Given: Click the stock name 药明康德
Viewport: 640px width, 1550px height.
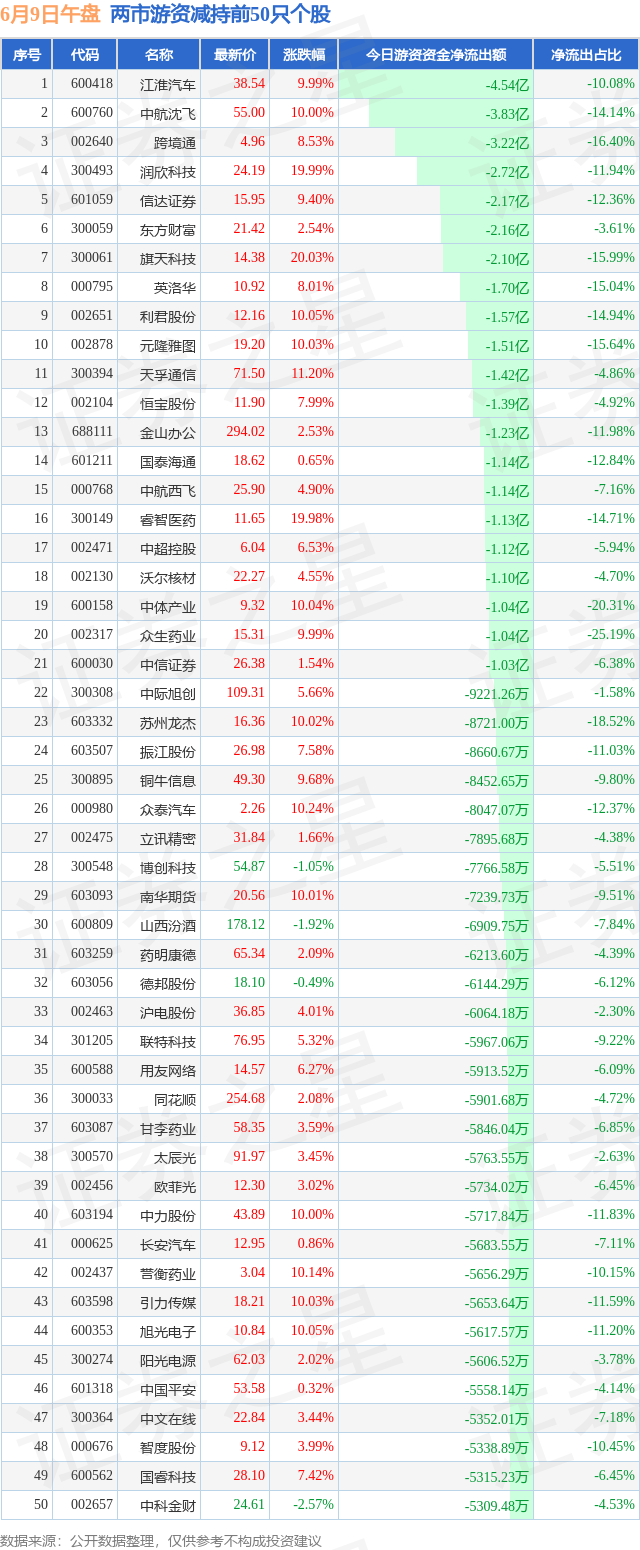Looking at the screenshot, I should click(x=168, y=955).
